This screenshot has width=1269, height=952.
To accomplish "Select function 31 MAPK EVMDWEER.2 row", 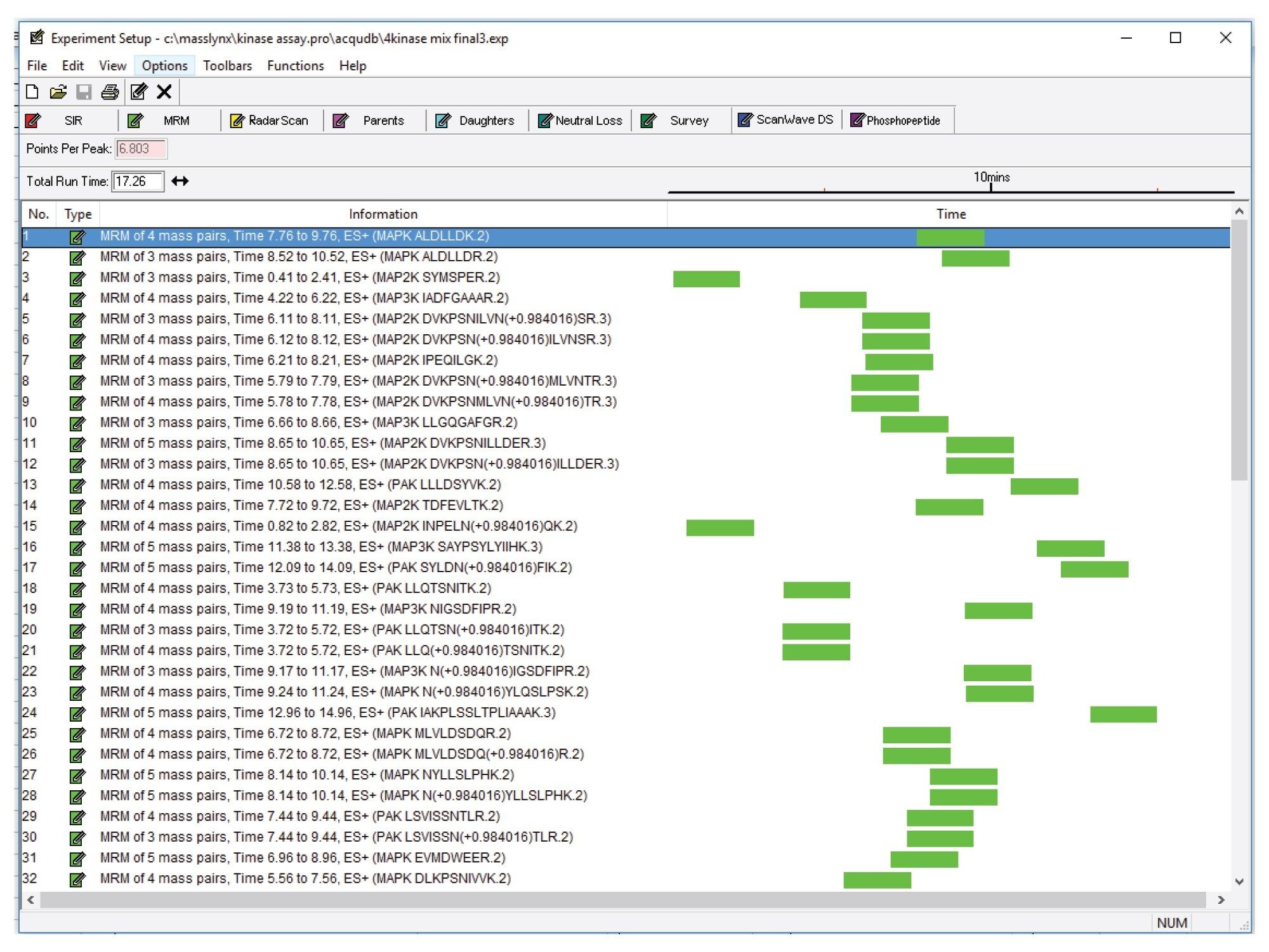I will (626, 858).
